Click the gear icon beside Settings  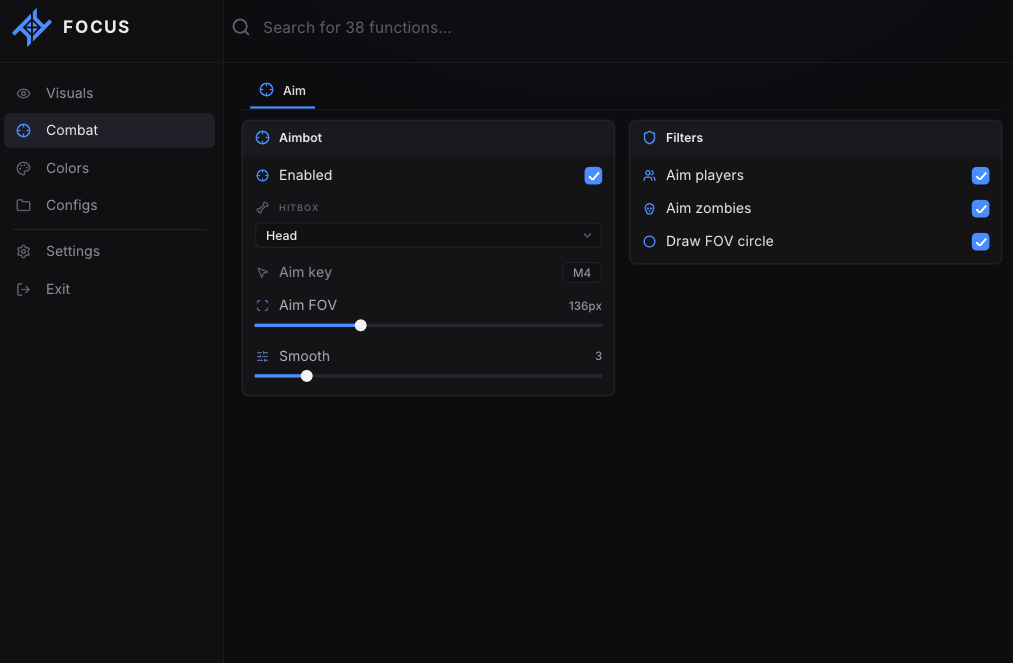click(23, 251)
